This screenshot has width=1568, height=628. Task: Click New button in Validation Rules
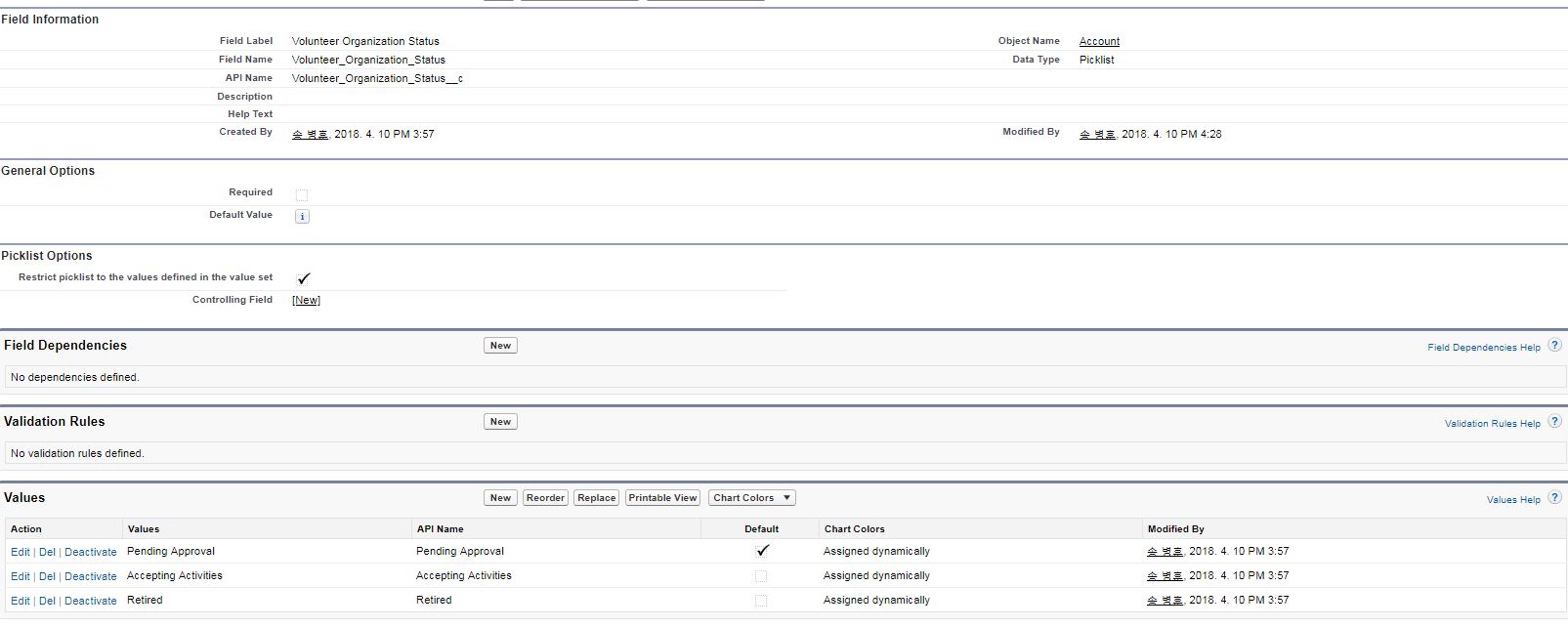point(500,422)
